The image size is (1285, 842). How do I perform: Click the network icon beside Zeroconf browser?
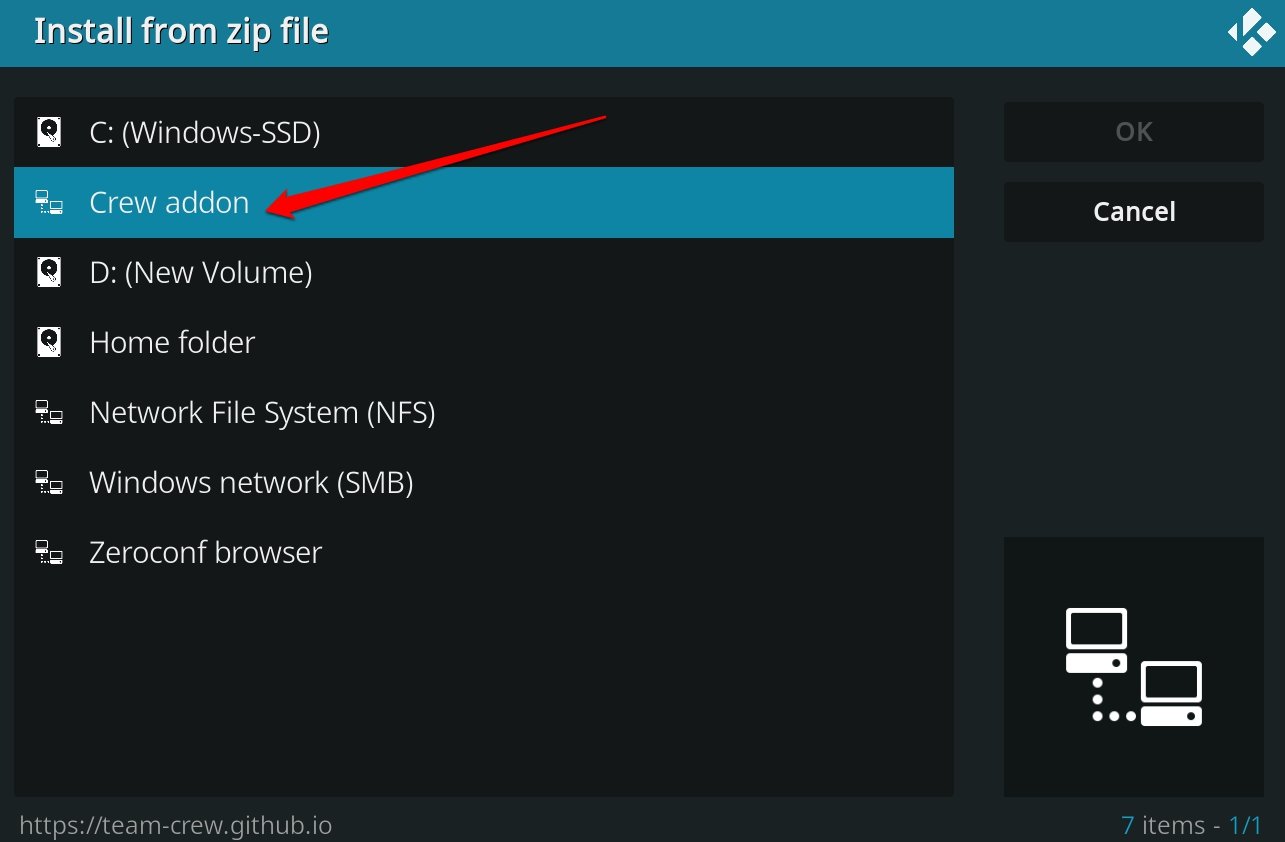49,552
